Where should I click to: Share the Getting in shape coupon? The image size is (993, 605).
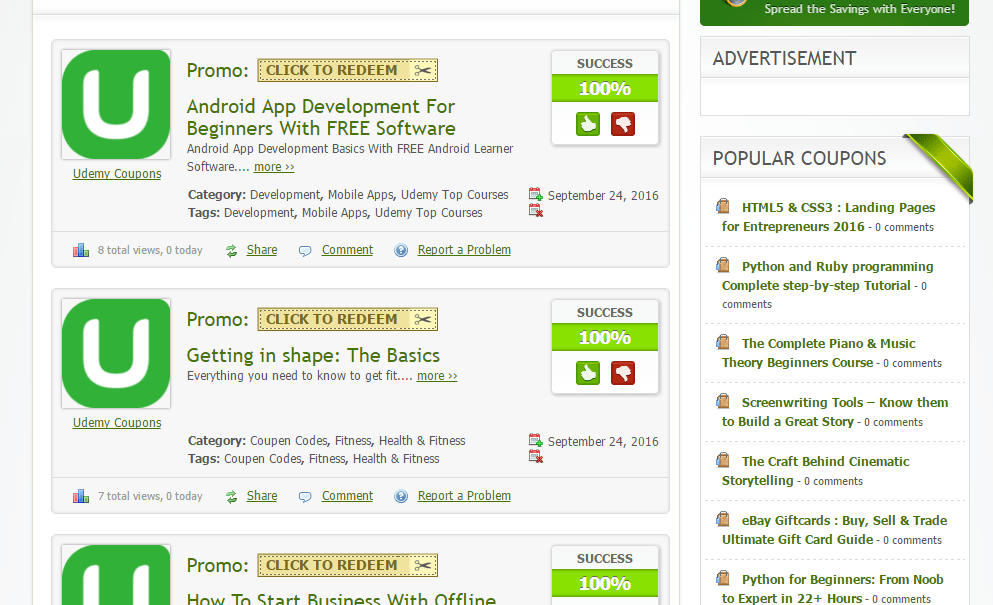pyautogui.click(x=262, y=495)
